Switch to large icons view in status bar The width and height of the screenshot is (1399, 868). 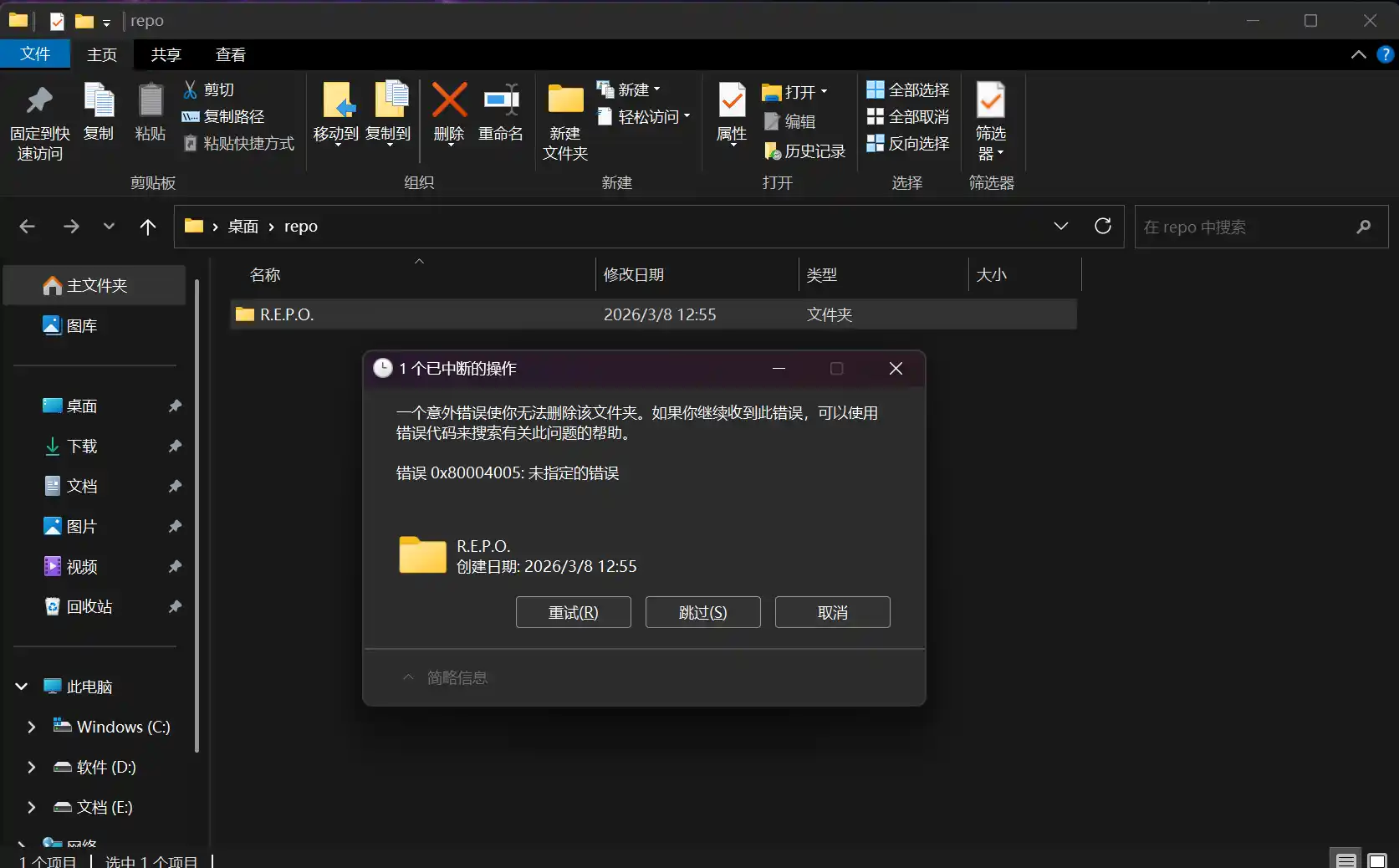pyautogui.click(x=1376, y=860)
